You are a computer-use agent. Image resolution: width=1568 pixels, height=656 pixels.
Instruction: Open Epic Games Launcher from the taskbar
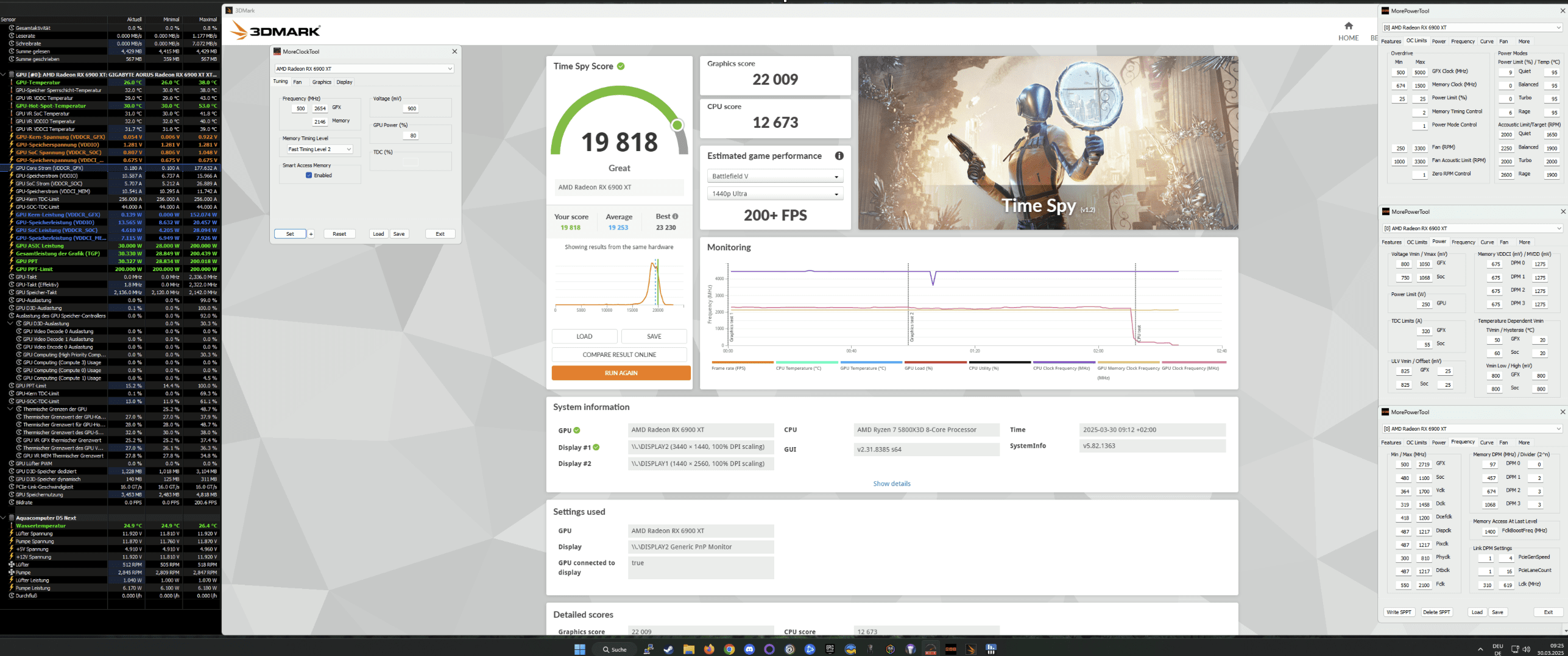pos(830,649)
